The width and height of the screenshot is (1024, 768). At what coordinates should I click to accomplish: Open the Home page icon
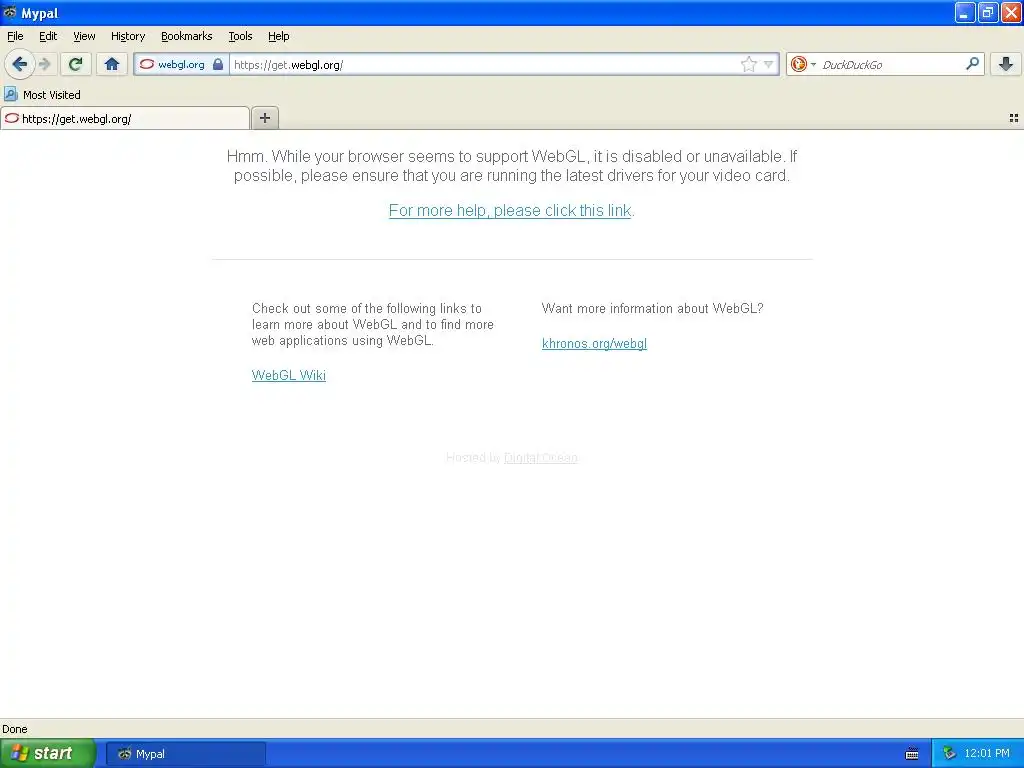pyautogui.click(x=112, y=64)
